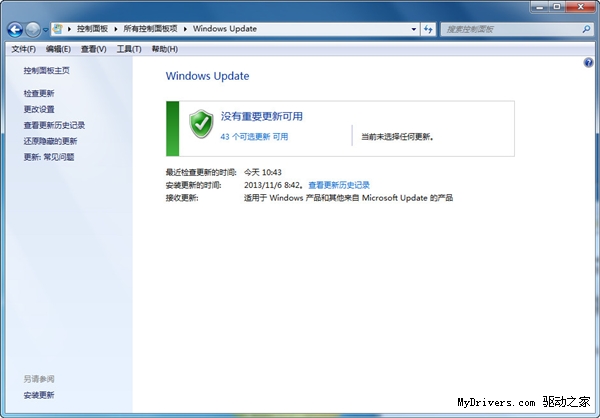Click the Windows Update page title
Image resolution: width=600 pixels, height=418 pixels.
[207, 76]
